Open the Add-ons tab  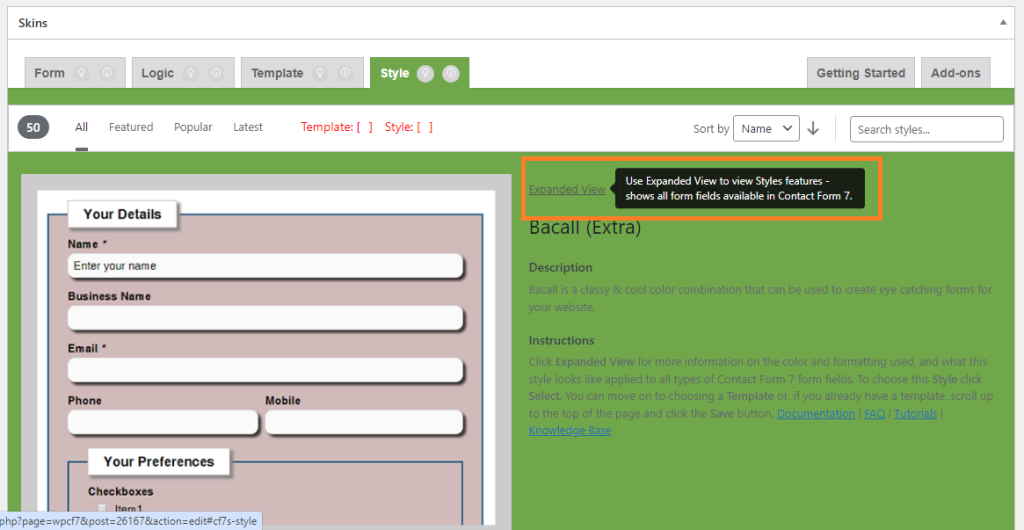[x=955, y=73]
